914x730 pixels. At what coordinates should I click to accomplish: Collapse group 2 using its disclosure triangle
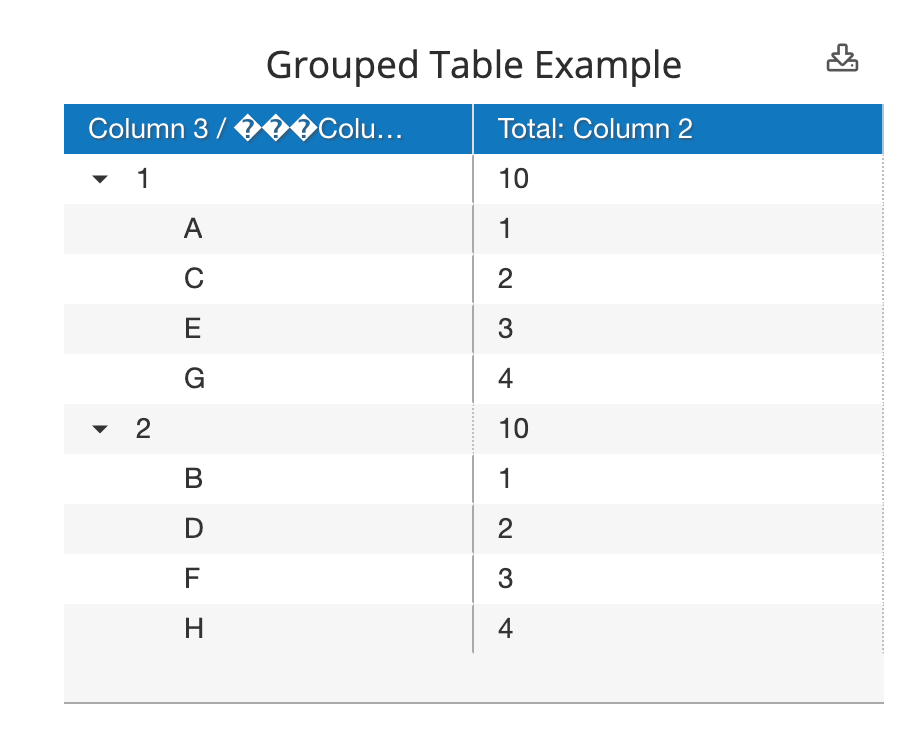coord(99,428)
